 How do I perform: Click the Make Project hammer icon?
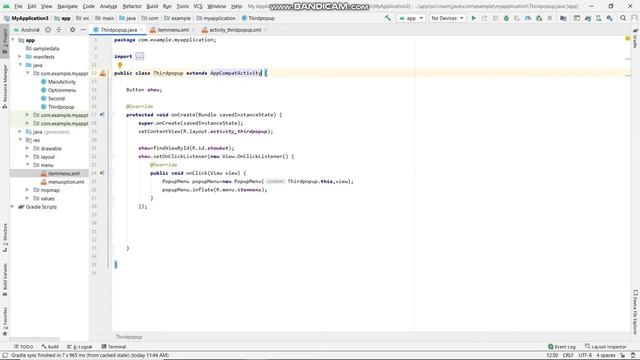[387, 18]
